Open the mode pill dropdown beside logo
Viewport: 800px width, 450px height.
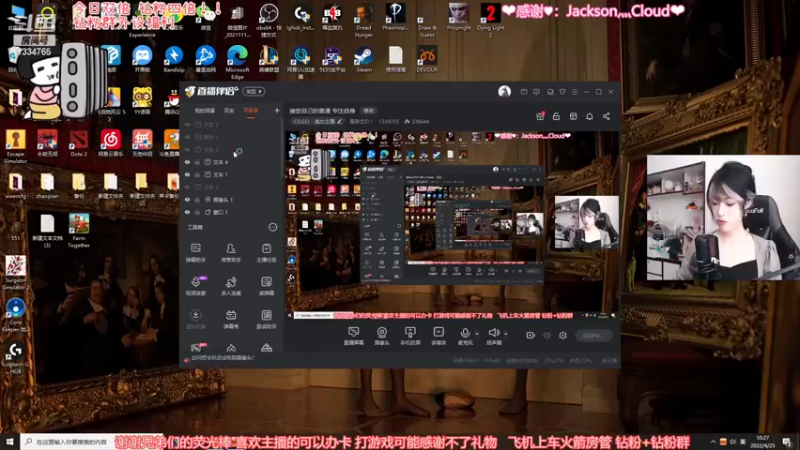(254, 91)
